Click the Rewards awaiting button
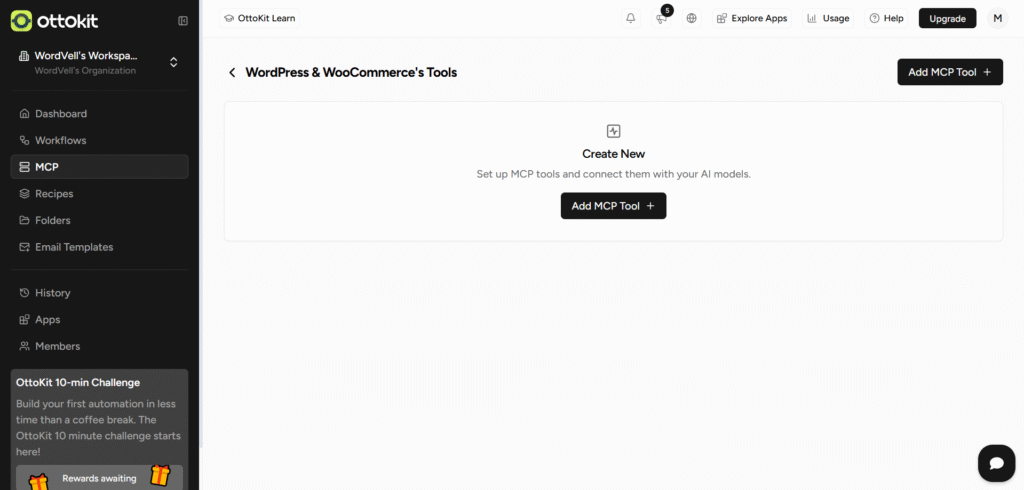Viewport: 1024px width, 490px height. point(99,478)
